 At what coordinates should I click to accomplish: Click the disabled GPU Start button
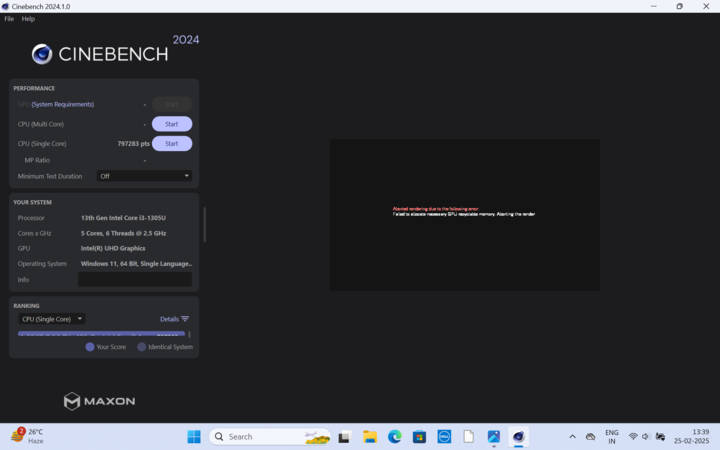click(172, 104)
